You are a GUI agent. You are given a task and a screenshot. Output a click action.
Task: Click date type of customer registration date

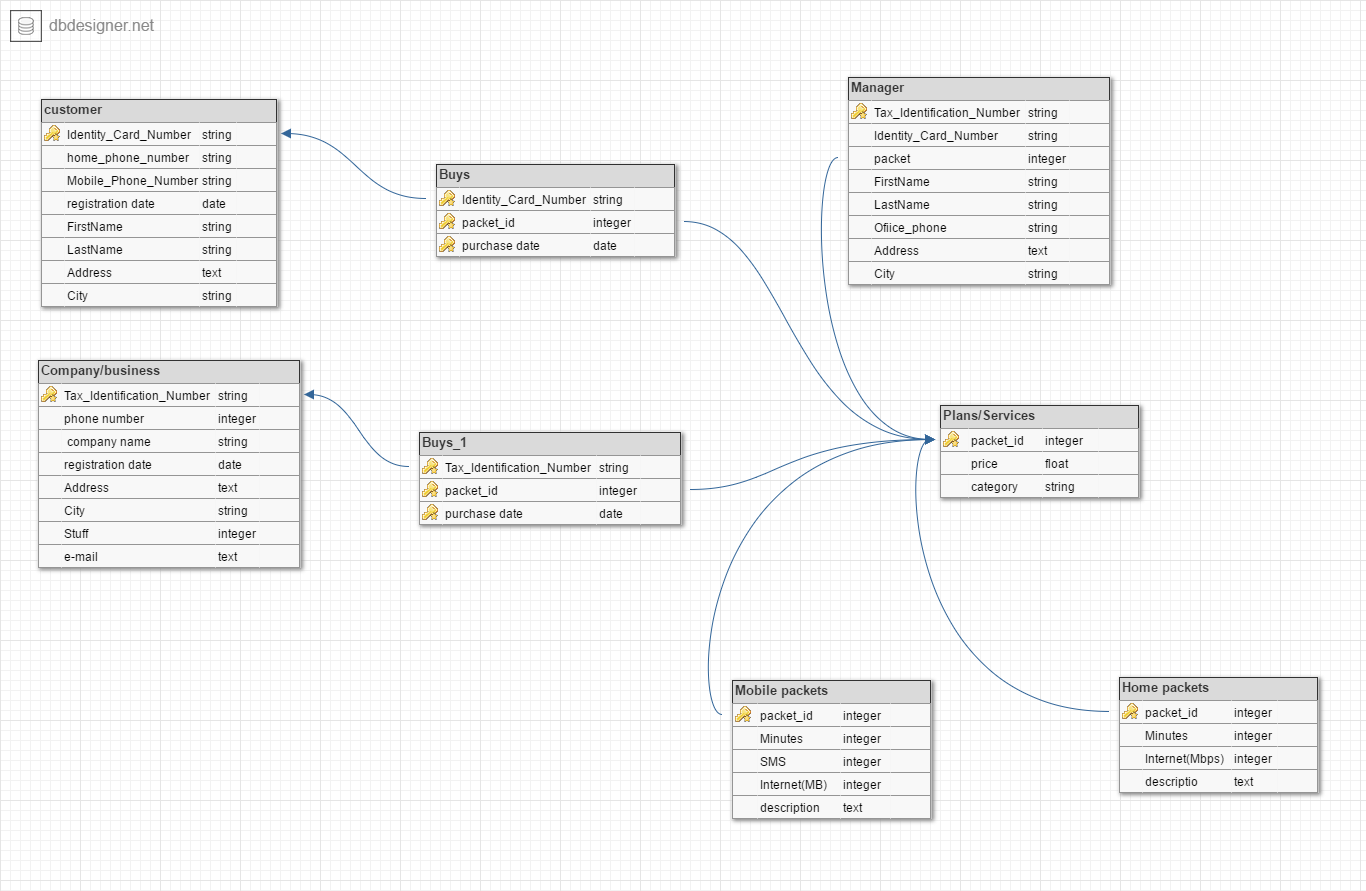pos(214,204)
